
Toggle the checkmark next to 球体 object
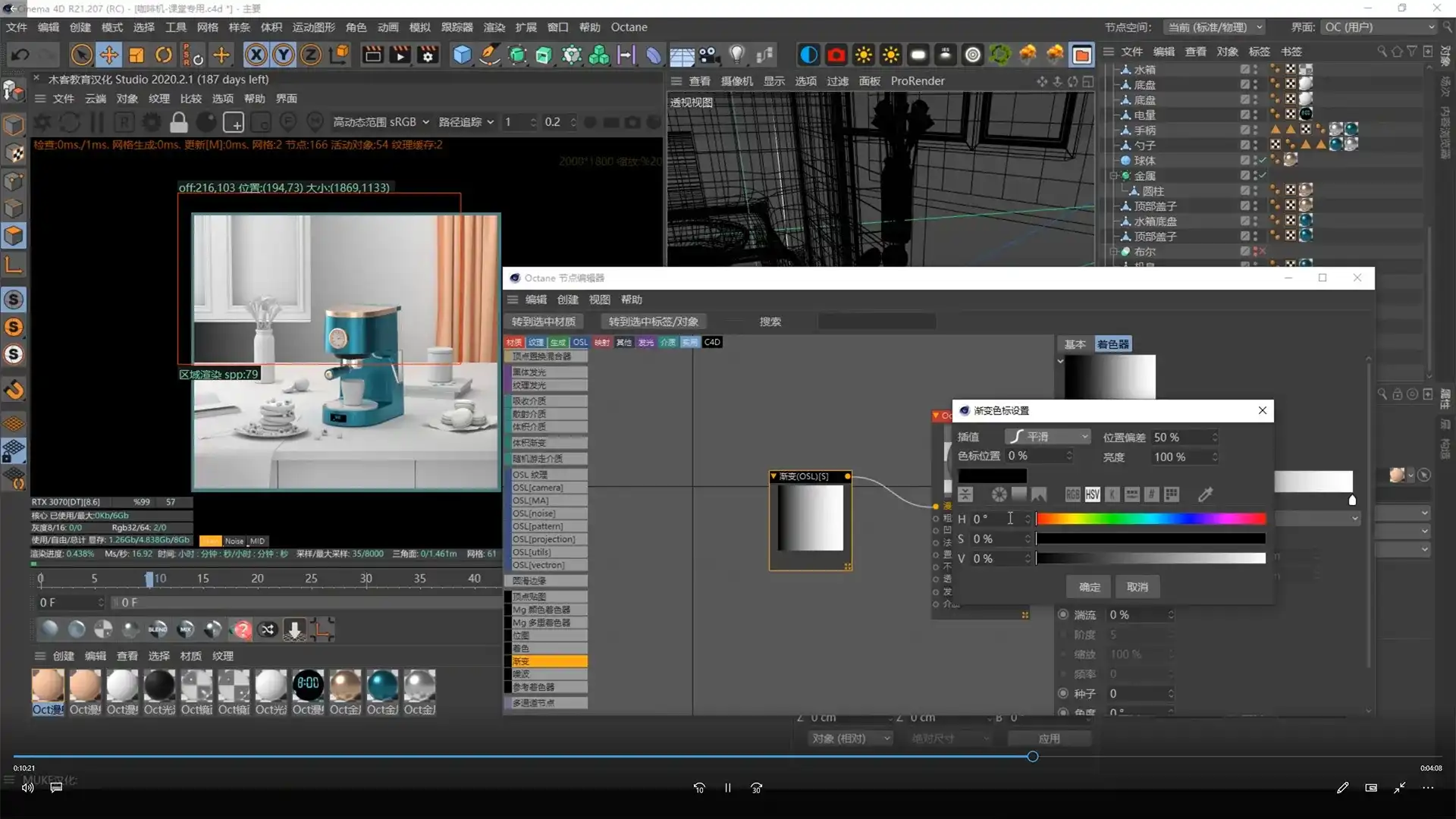[x=1263, y=160]
